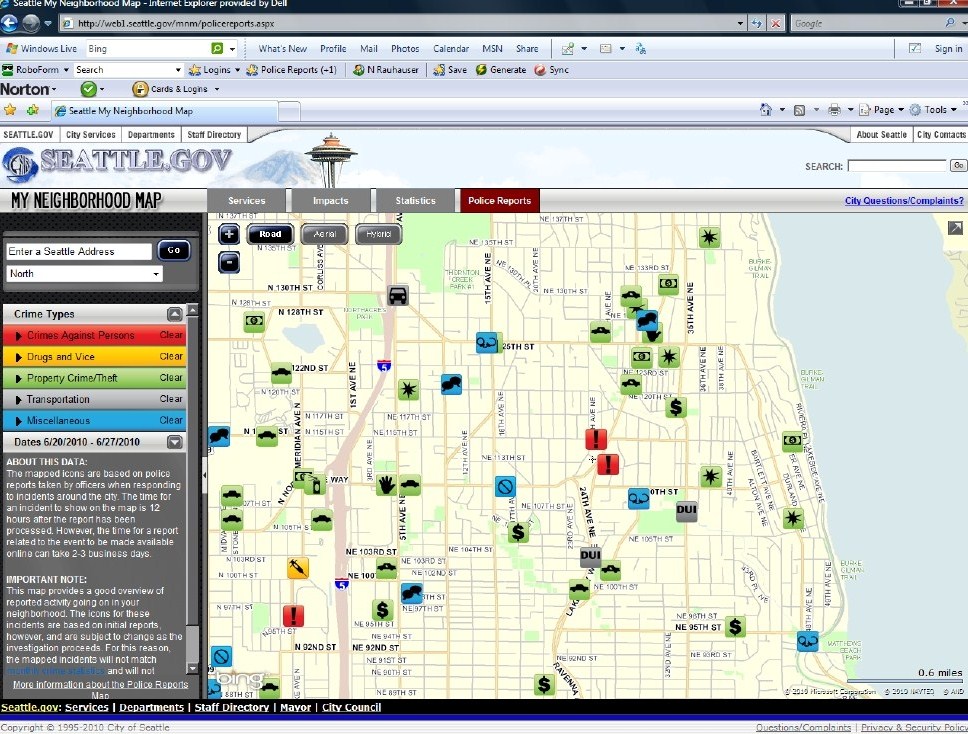Image resolution: width=968 pixels, height=734 pixels.
Task: Click the blue prohibited-sign marker near NE 107th
Action: tap(505, 487)
